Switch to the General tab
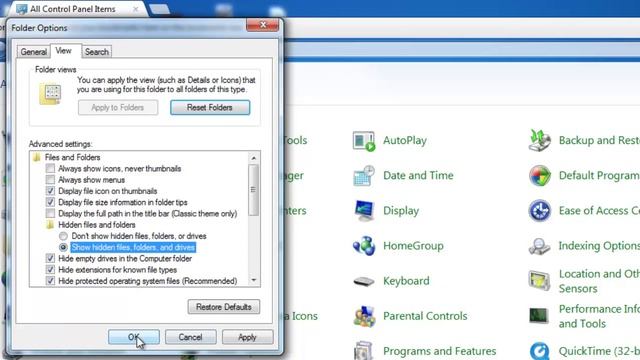 33,52
